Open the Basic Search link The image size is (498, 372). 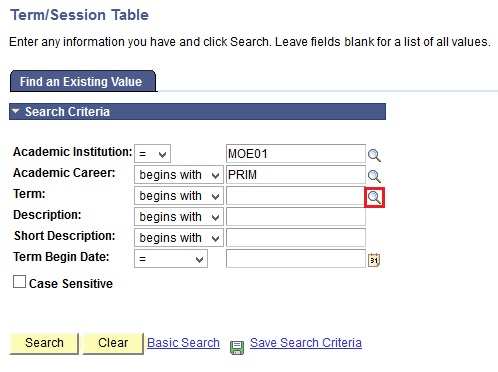coord(183,343)
